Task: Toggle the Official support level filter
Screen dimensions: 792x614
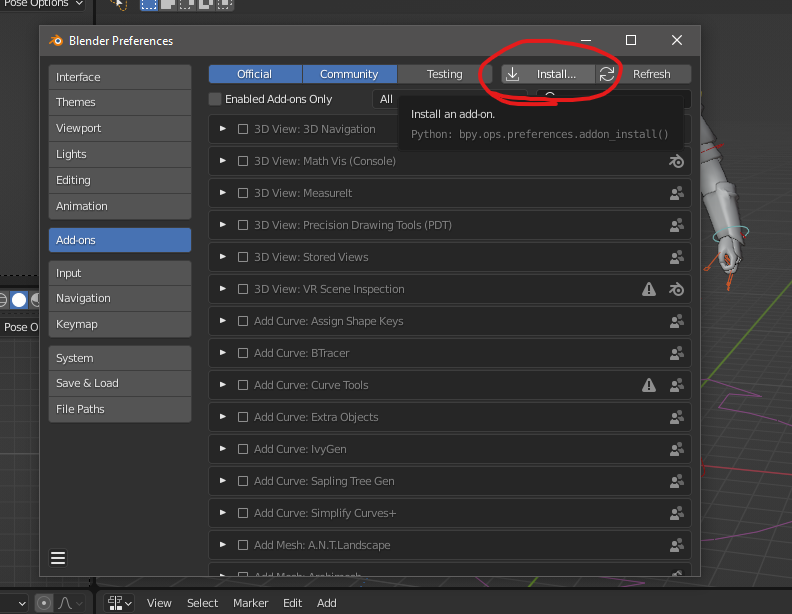Action: 255,74
